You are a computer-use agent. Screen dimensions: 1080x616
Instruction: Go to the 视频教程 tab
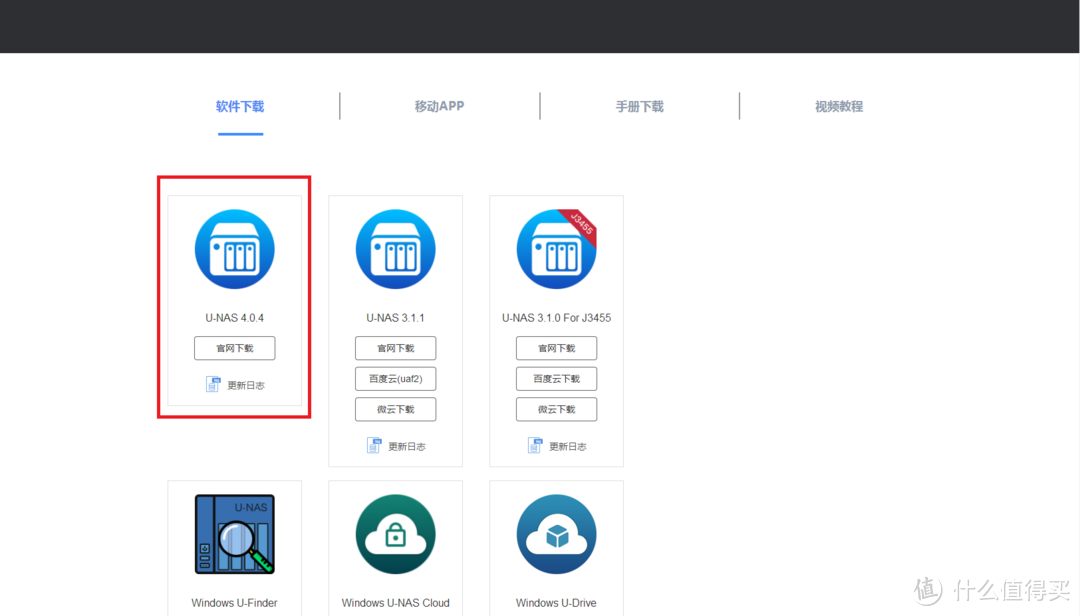click(838, 106)
